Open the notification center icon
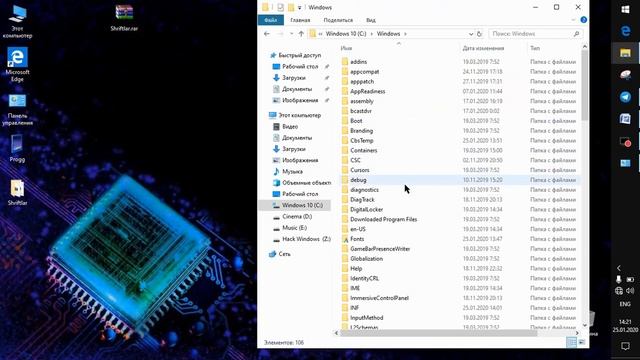The height and width of the screenshot is (360, 640). click(x=625, y=346)
